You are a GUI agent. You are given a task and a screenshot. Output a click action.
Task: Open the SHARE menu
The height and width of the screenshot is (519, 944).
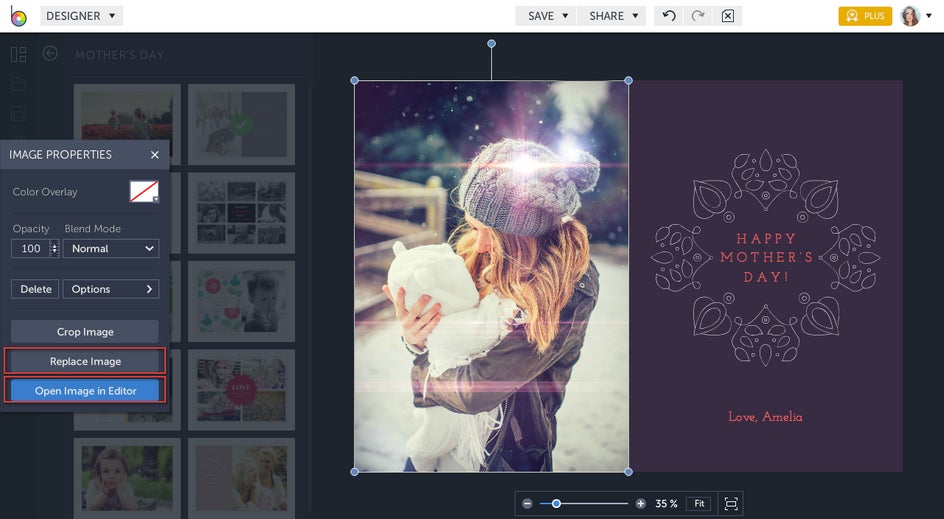612,16
